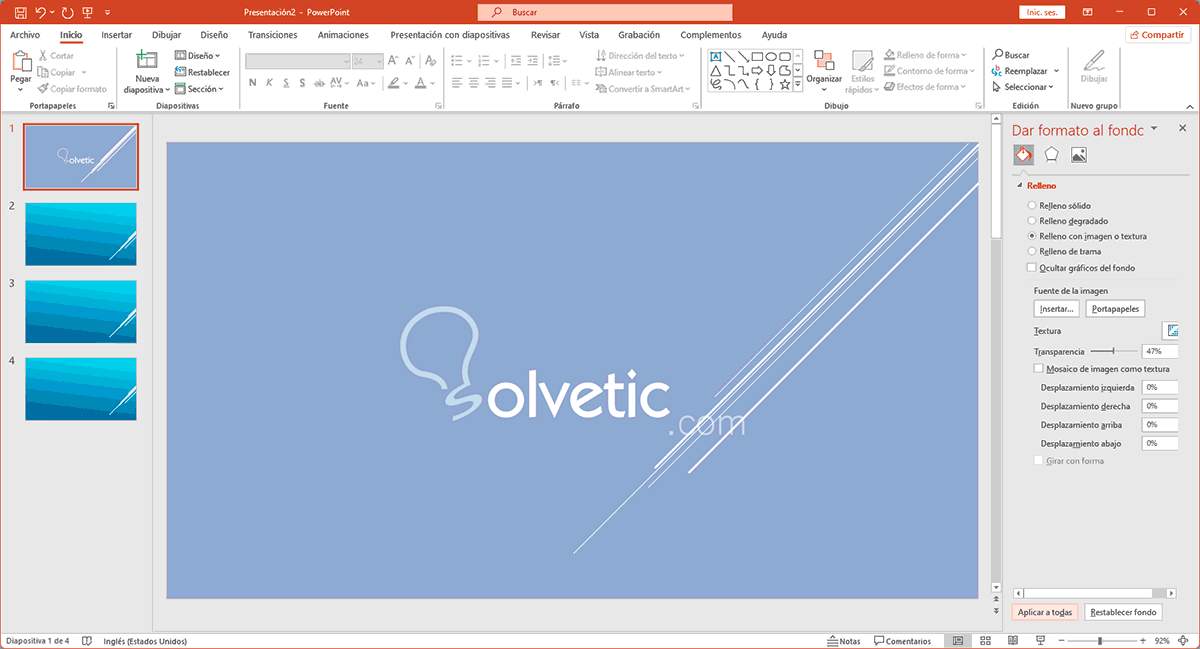Fit slide to current window icon
1200x649 pixels.
click(x=1184, y=640)
